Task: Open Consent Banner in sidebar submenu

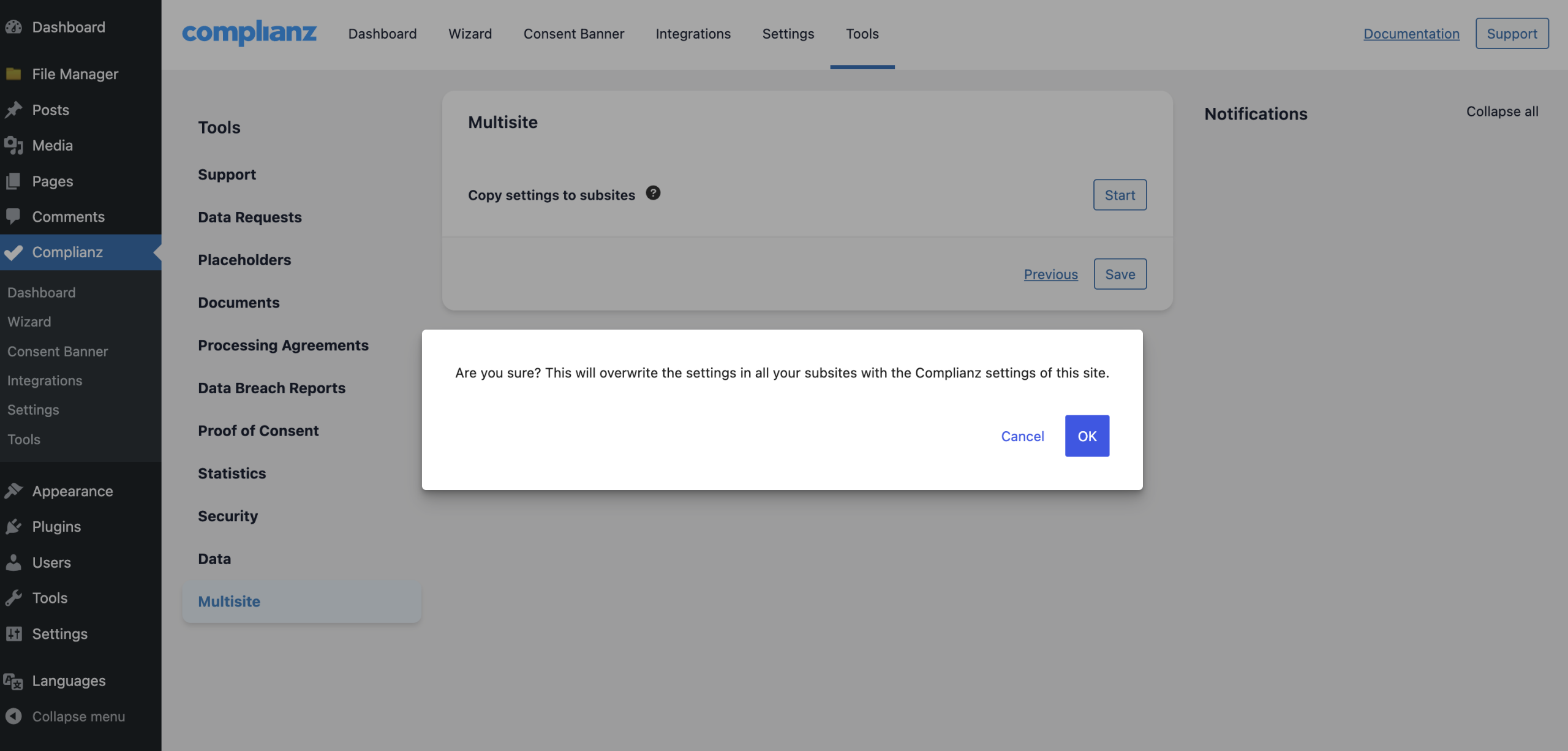Action: click(x=57, y=351)
